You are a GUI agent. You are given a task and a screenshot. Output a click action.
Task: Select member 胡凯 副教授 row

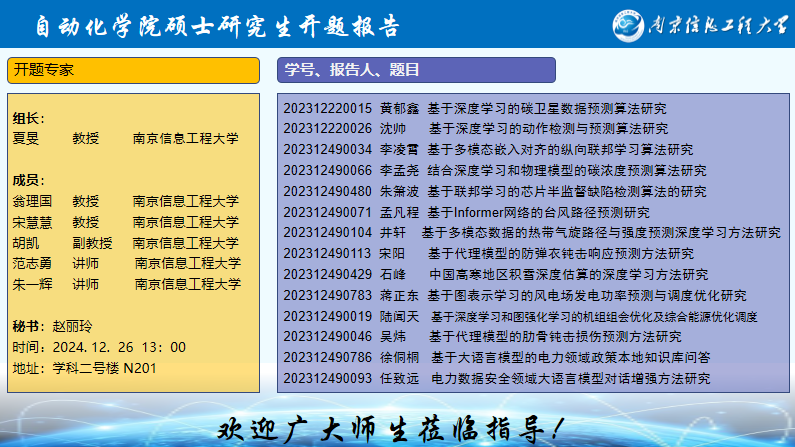125,242
